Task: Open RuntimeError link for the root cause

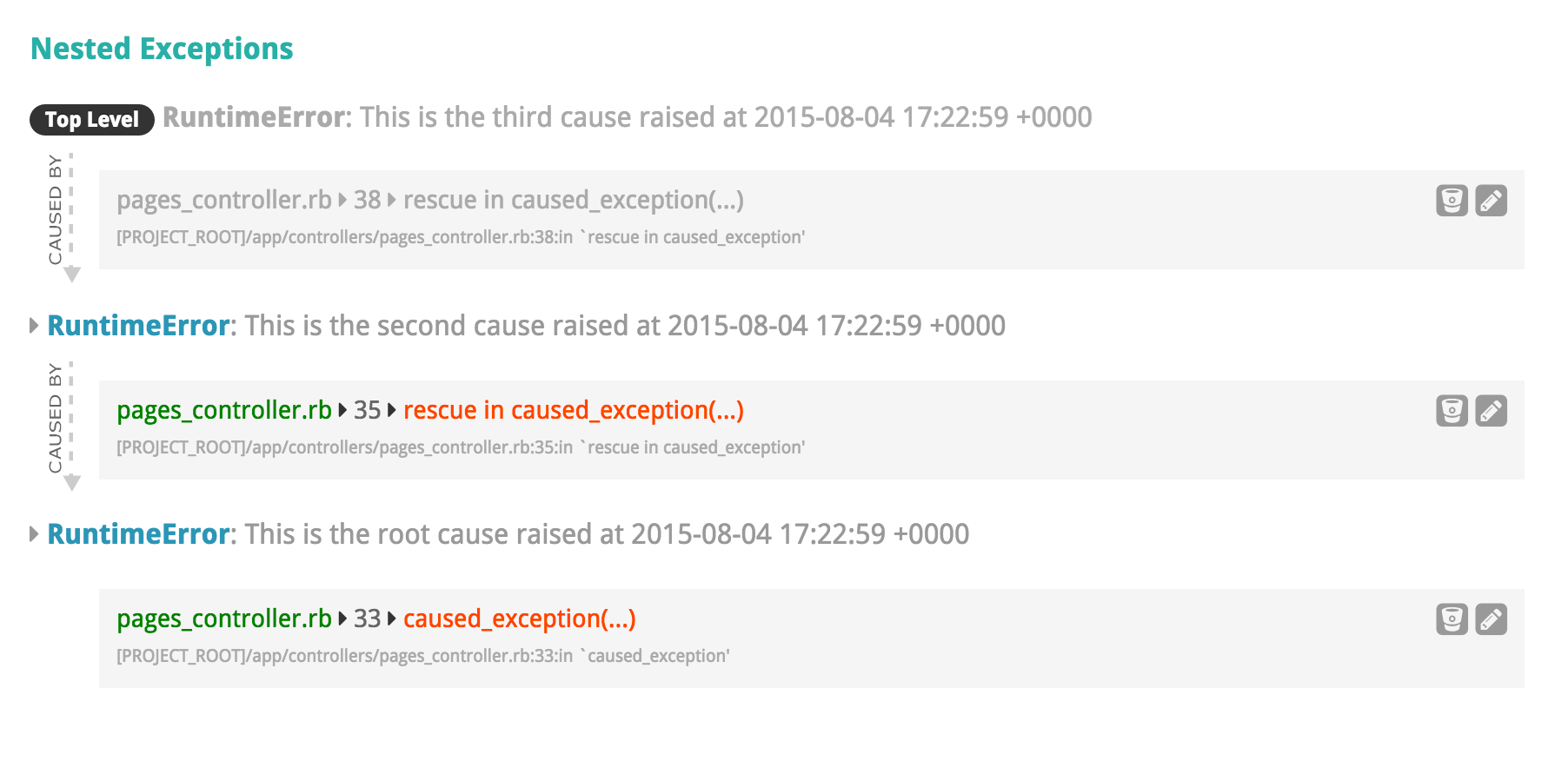Action: (137, 534)
